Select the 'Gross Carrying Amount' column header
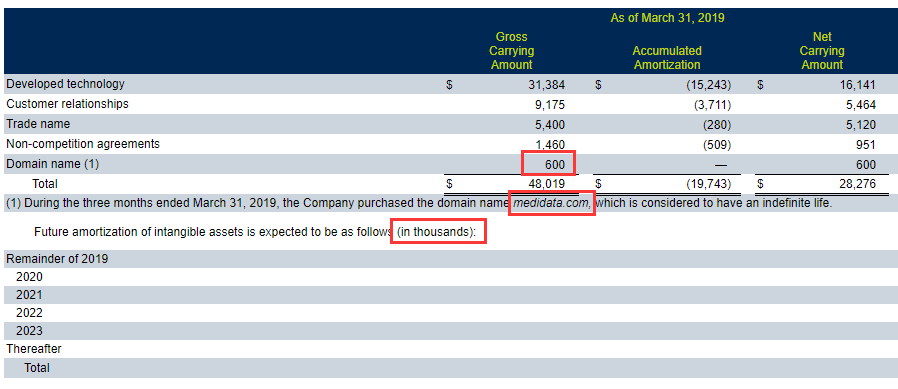The image size is (898, 389). click(x=511, y=51)
